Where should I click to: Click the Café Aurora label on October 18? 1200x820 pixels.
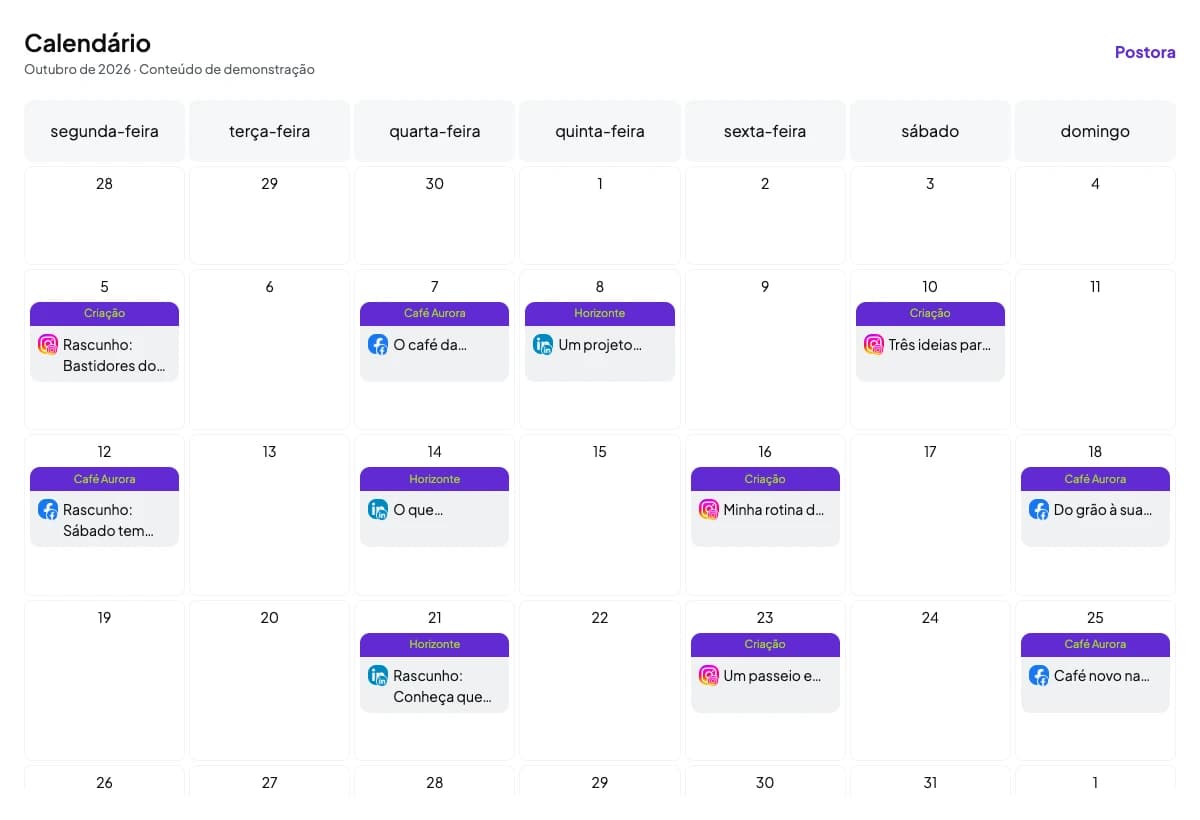1095,479
